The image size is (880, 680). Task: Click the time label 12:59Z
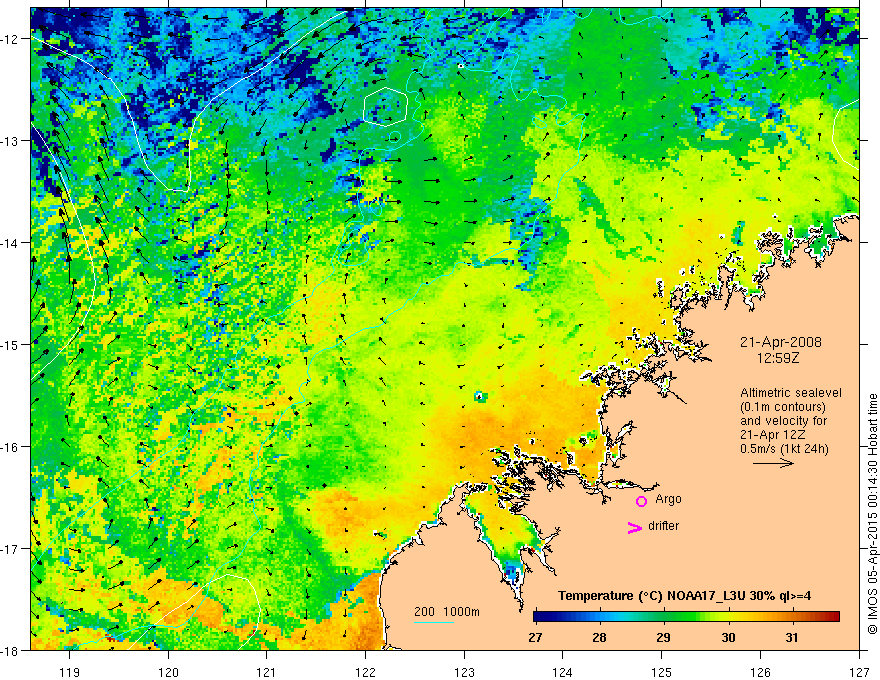click(778, 358)
